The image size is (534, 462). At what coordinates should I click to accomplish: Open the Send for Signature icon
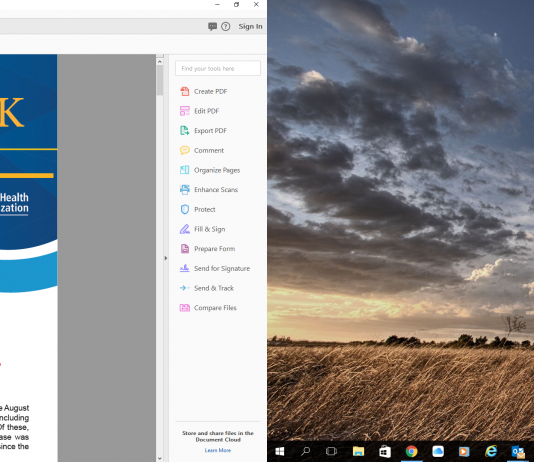(185, 268)
